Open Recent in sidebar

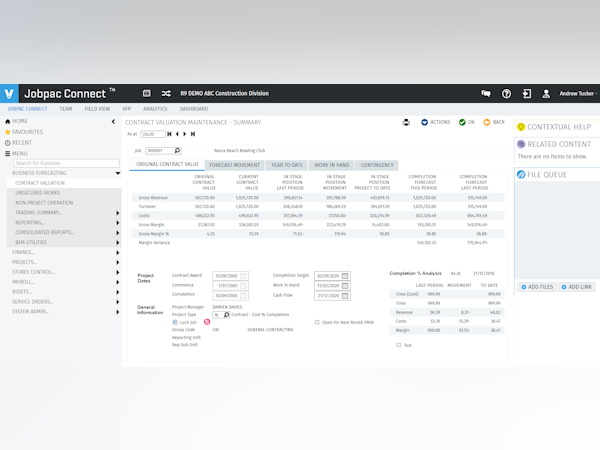pyautogui.click(x=18, y=143)
